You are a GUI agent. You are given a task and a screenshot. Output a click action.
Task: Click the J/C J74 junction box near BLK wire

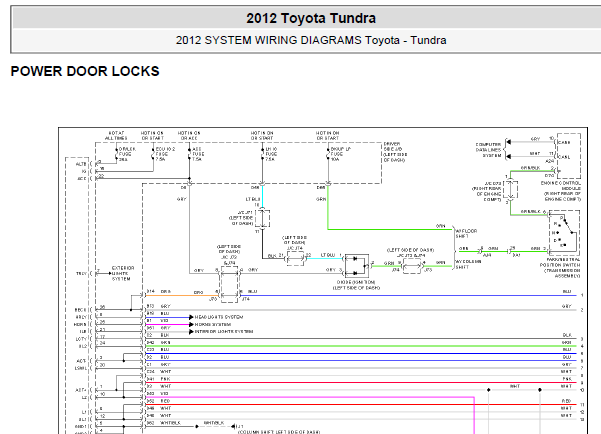(295, 259)
